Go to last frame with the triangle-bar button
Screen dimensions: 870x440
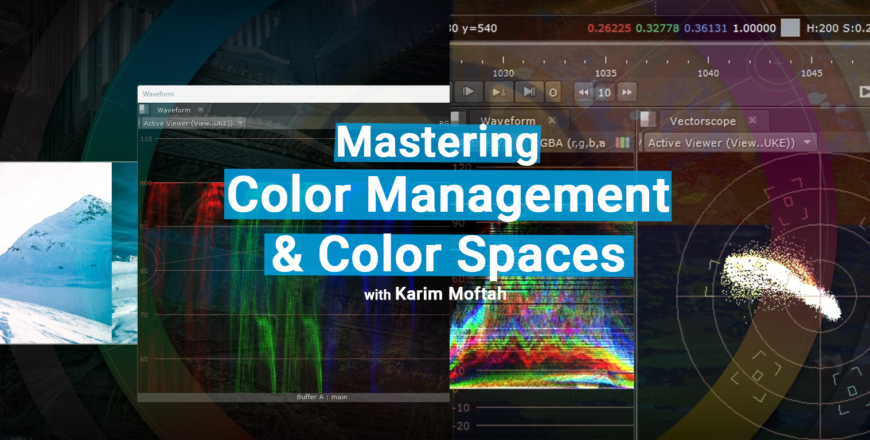click(x=529, y=92)
